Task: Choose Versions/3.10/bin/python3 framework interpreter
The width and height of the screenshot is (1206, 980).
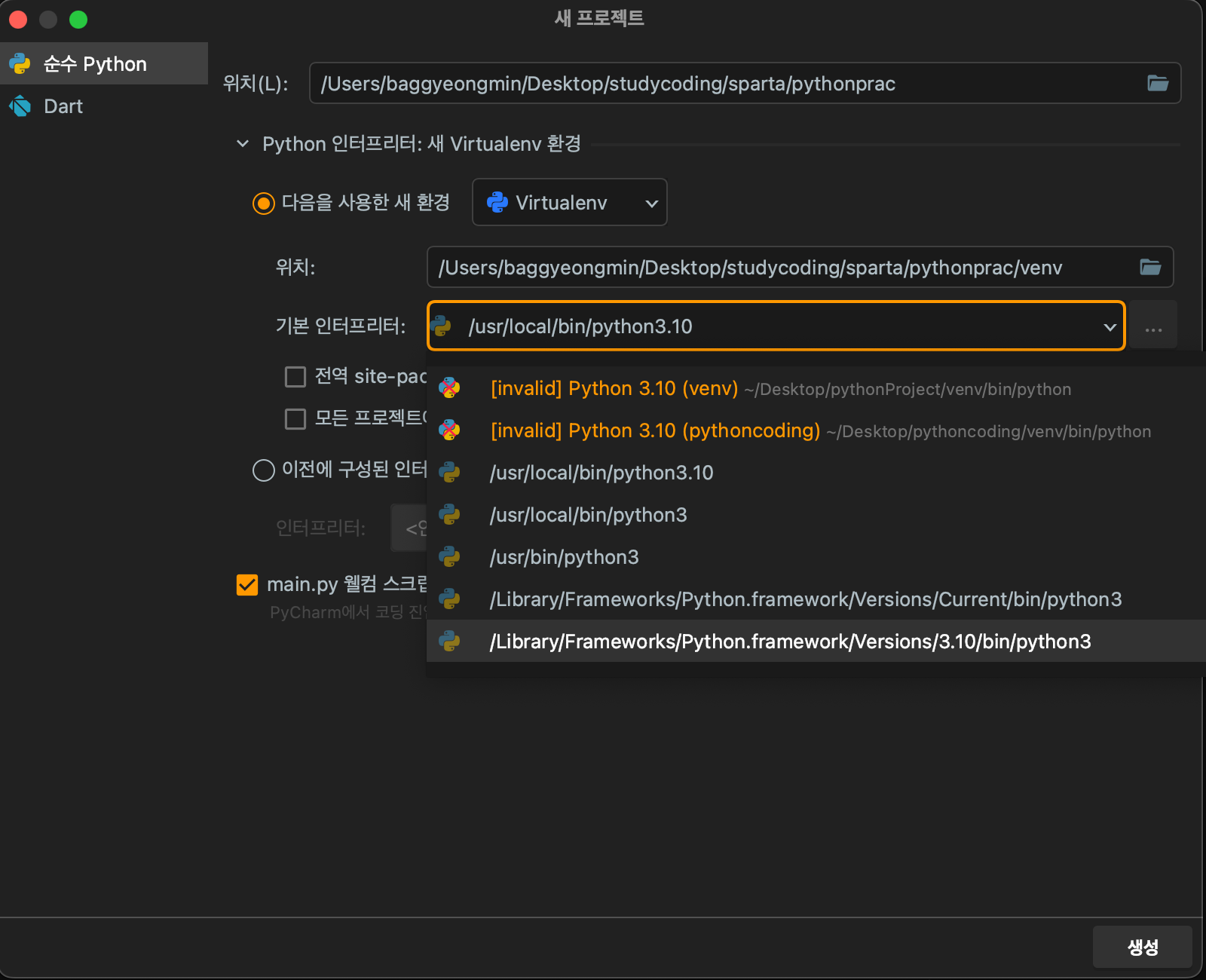Action: point(816,642)
